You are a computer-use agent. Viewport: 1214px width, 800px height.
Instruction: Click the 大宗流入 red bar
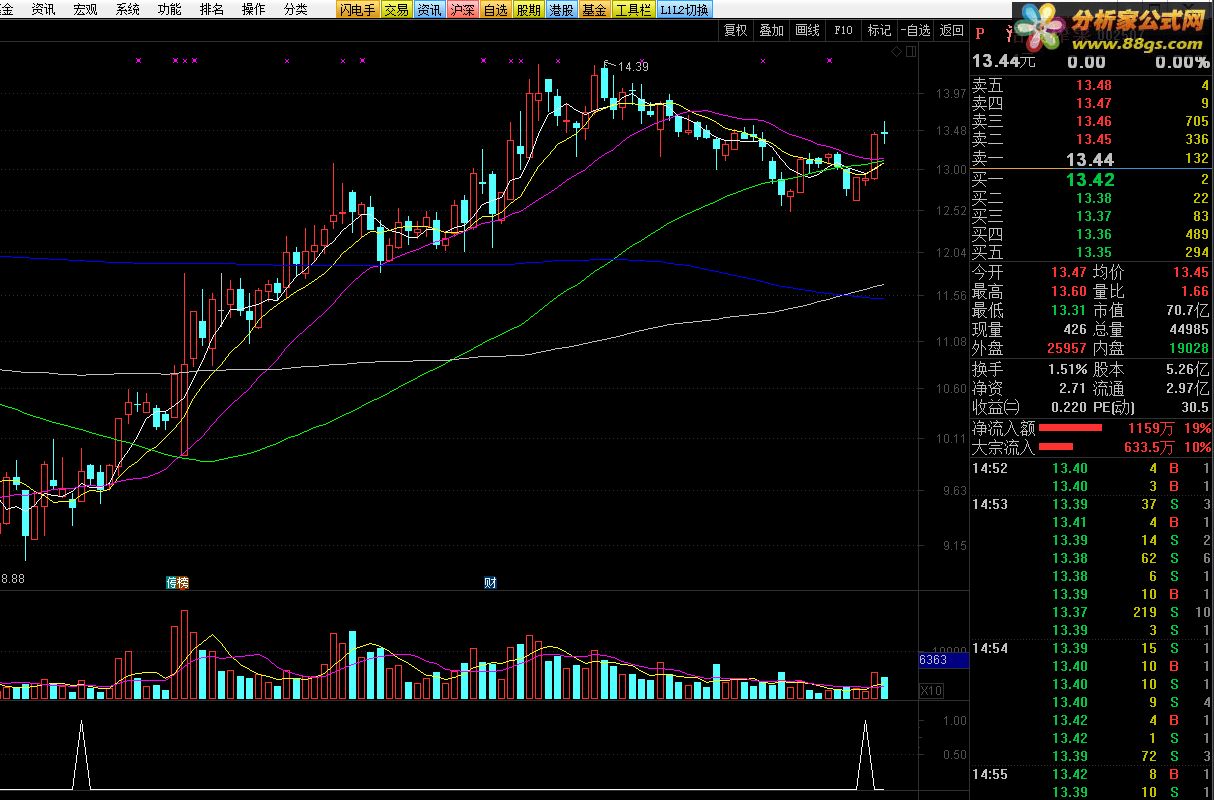click(x=1056, y=447)
